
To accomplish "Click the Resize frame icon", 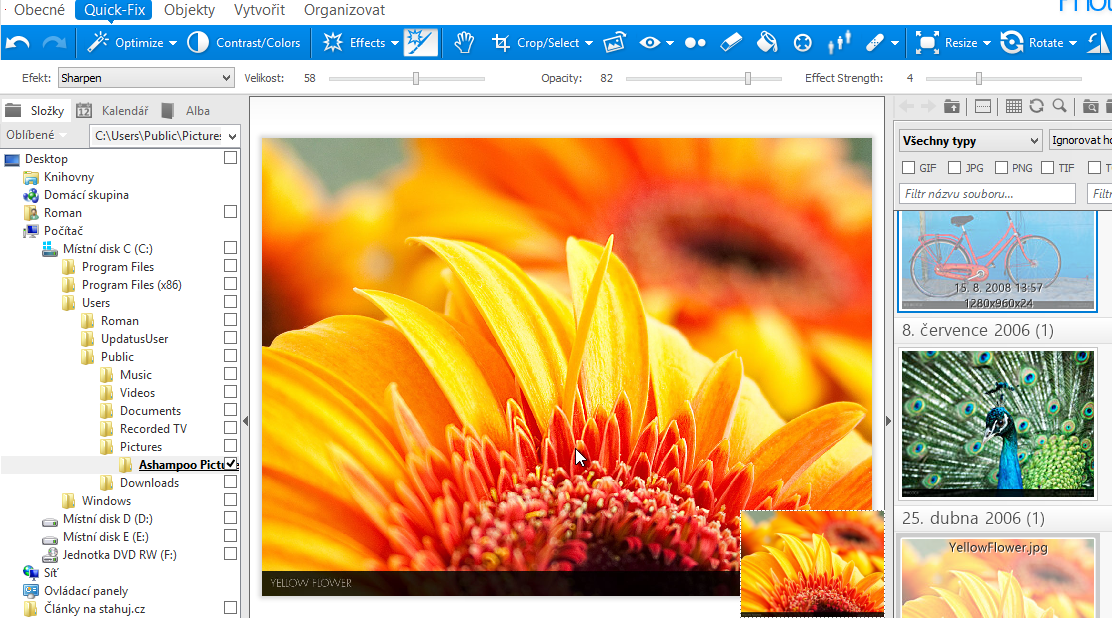I will pyautogui.click(x=927, y=43).
